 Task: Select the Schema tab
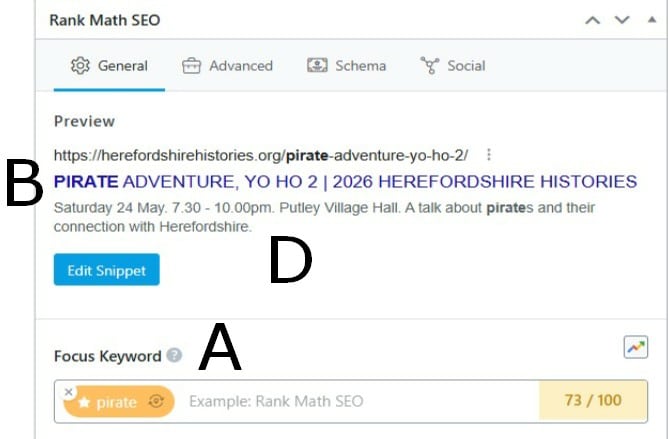(346, 66)
